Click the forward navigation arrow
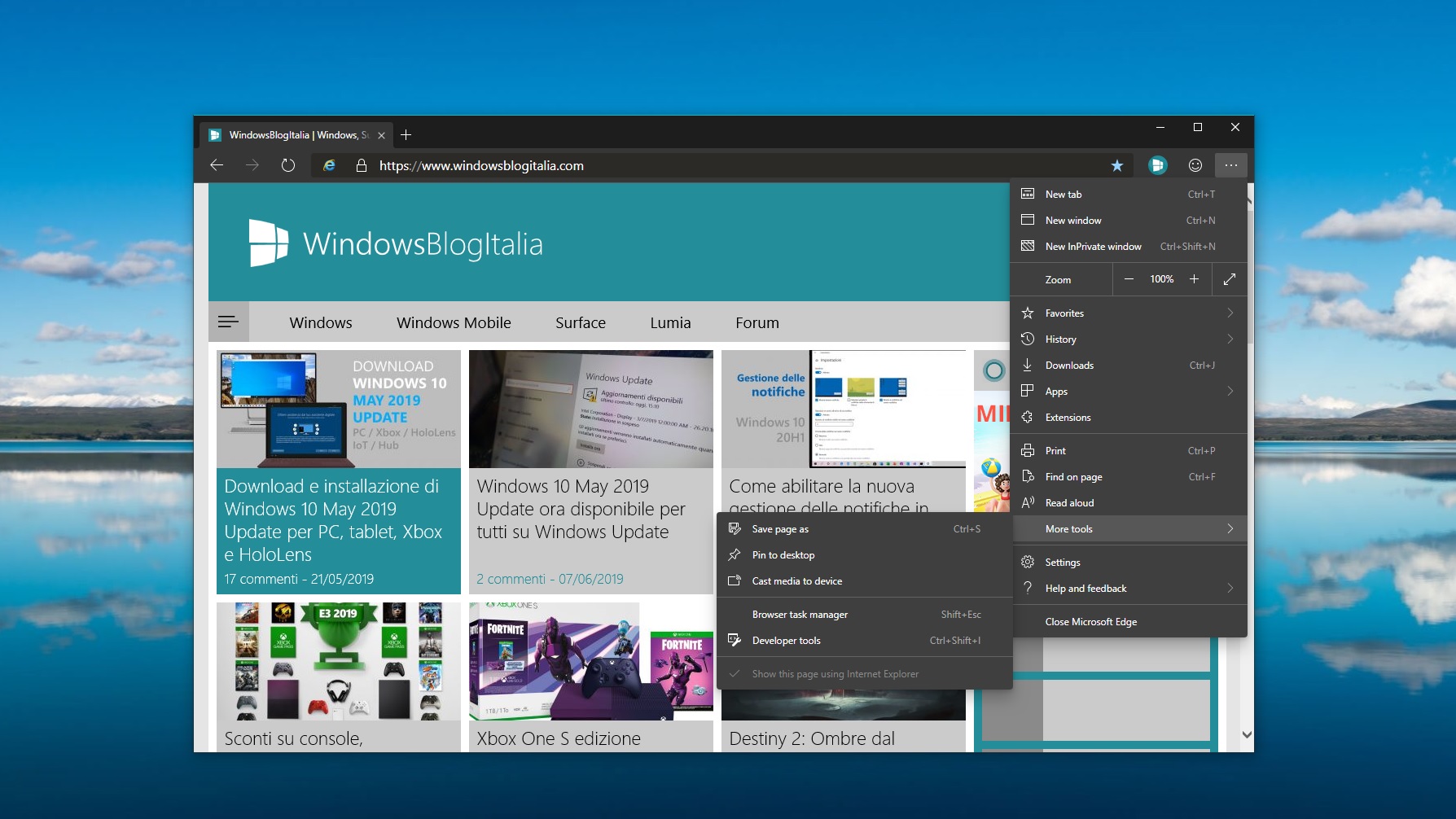The width and height of the screenshot is (1456, 819). tap(252, 165)
